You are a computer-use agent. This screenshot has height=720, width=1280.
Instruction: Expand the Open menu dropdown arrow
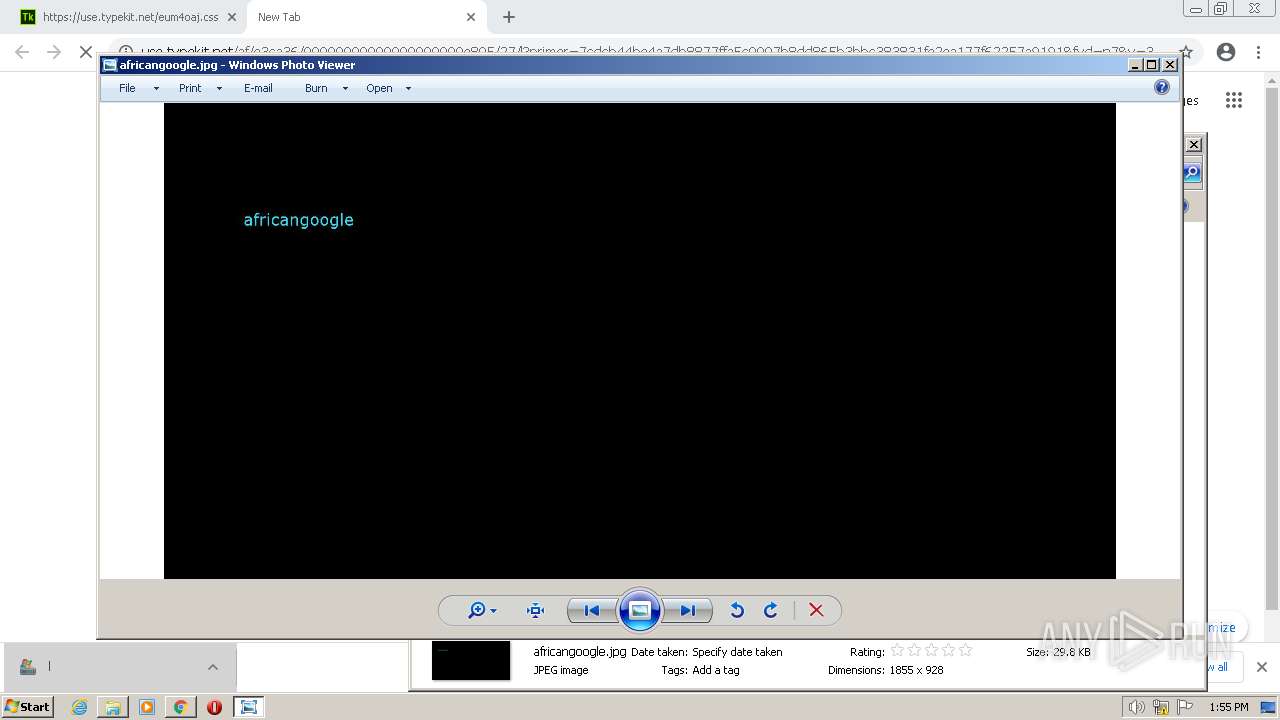(408, 89)
